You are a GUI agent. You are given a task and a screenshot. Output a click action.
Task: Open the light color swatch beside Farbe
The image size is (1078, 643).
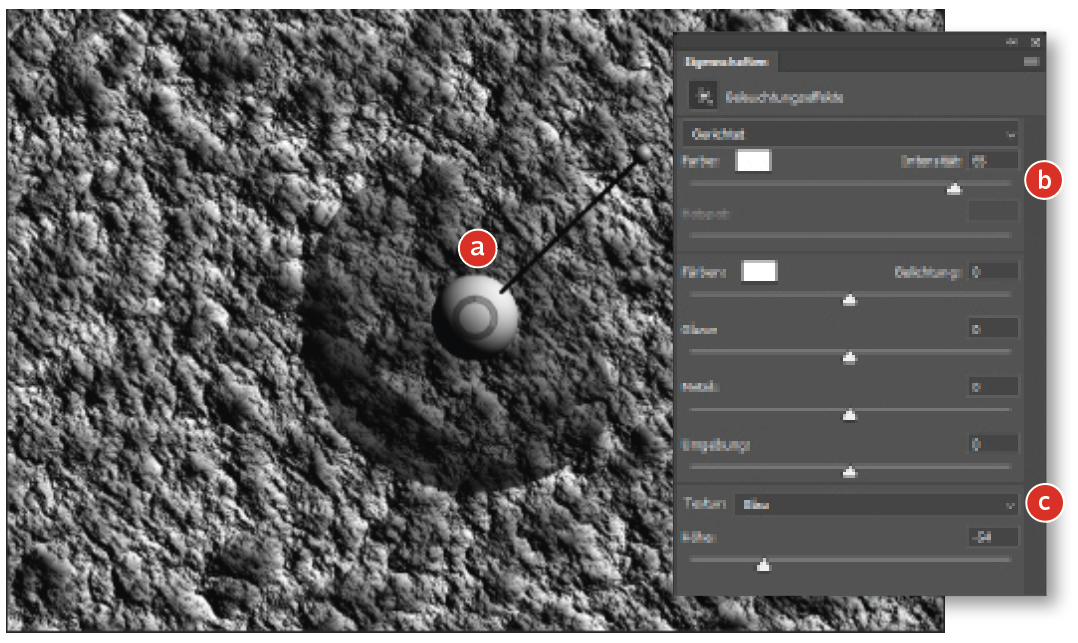[x=753, y=161]
